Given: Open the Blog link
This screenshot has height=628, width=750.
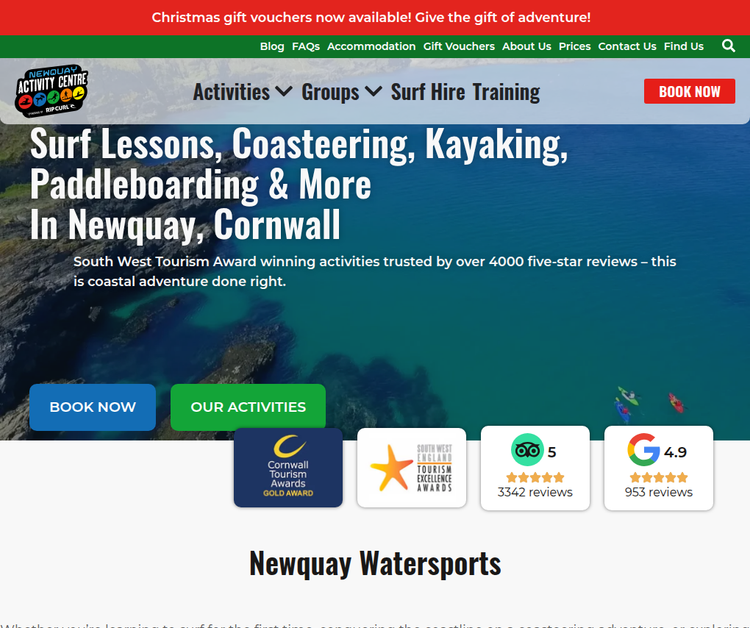Looking at the screenshot, I should click(272, 46).
